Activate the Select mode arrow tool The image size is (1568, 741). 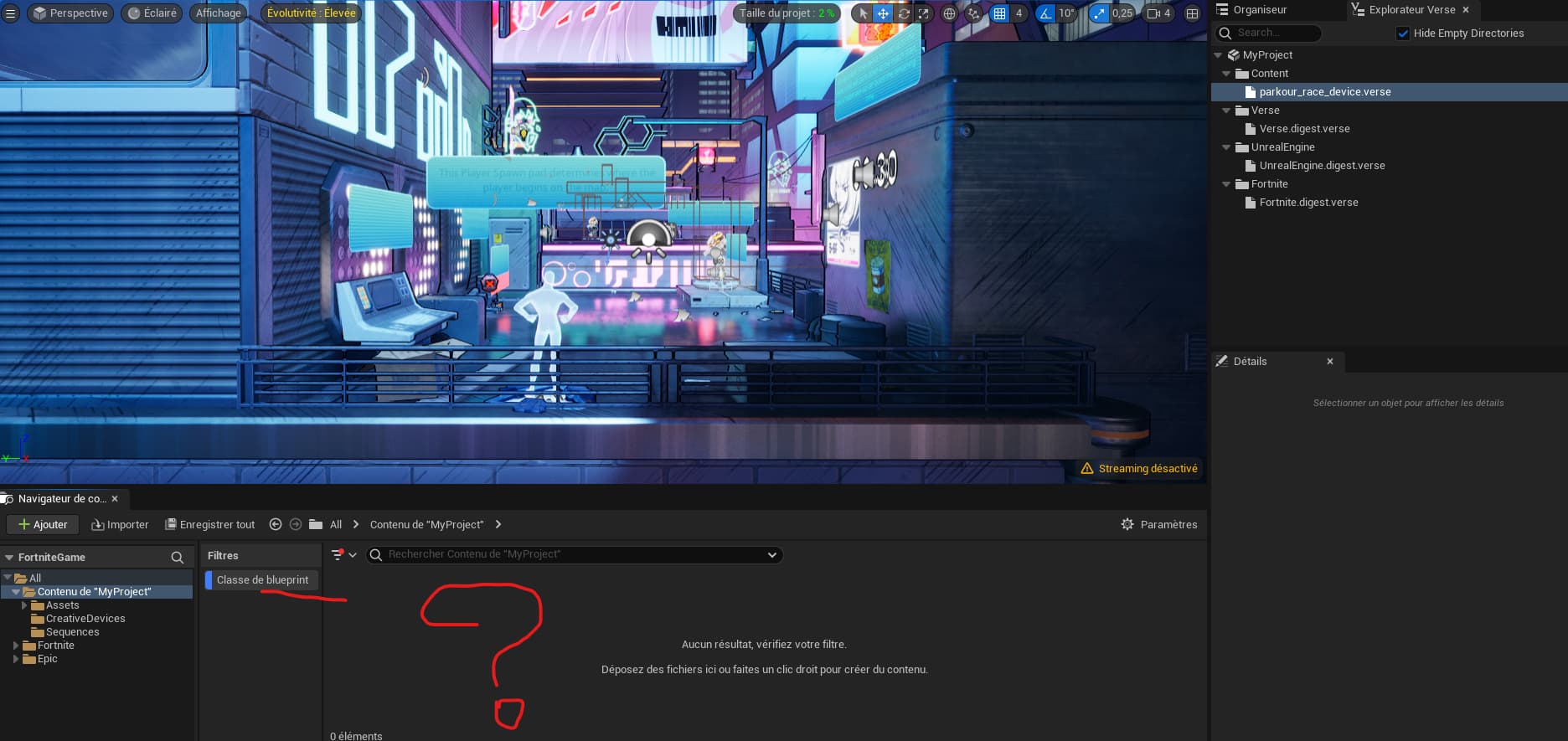click(x=864, y=13)
